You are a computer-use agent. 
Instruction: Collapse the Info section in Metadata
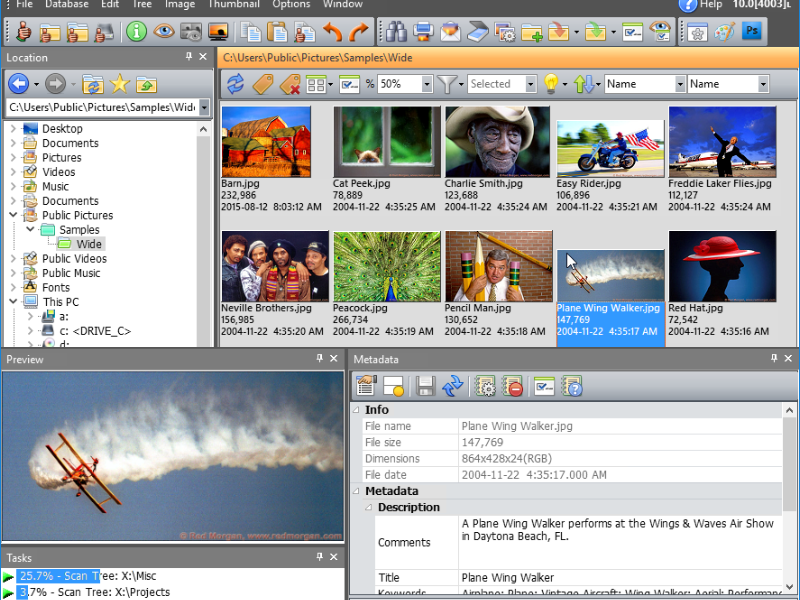[356, 410]
